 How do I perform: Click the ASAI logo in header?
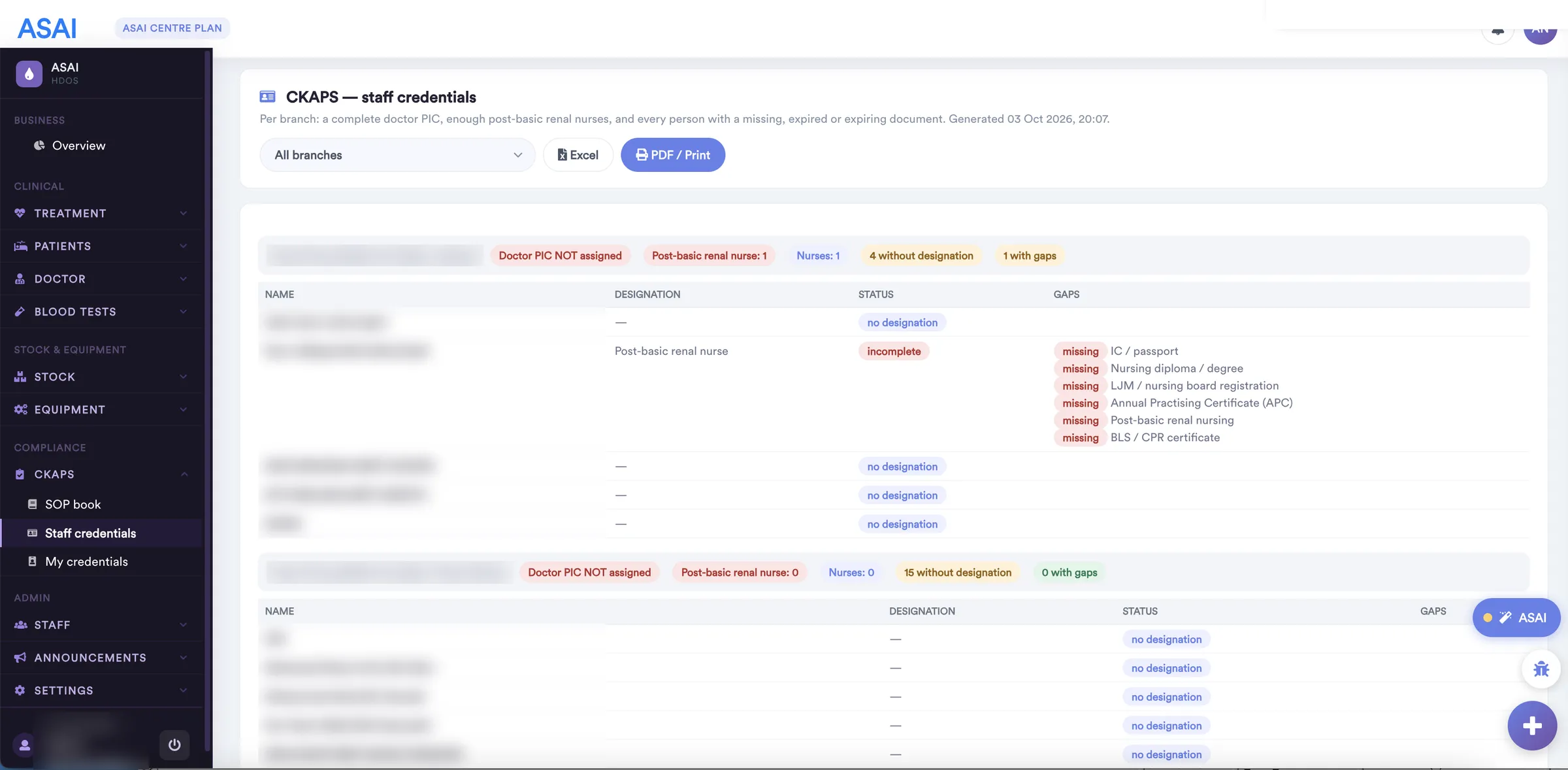click(47, 28)
